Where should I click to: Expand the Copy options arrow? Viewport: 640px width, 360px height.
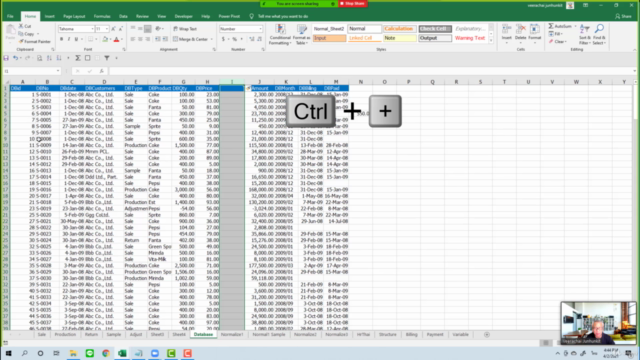click(38, 34)
